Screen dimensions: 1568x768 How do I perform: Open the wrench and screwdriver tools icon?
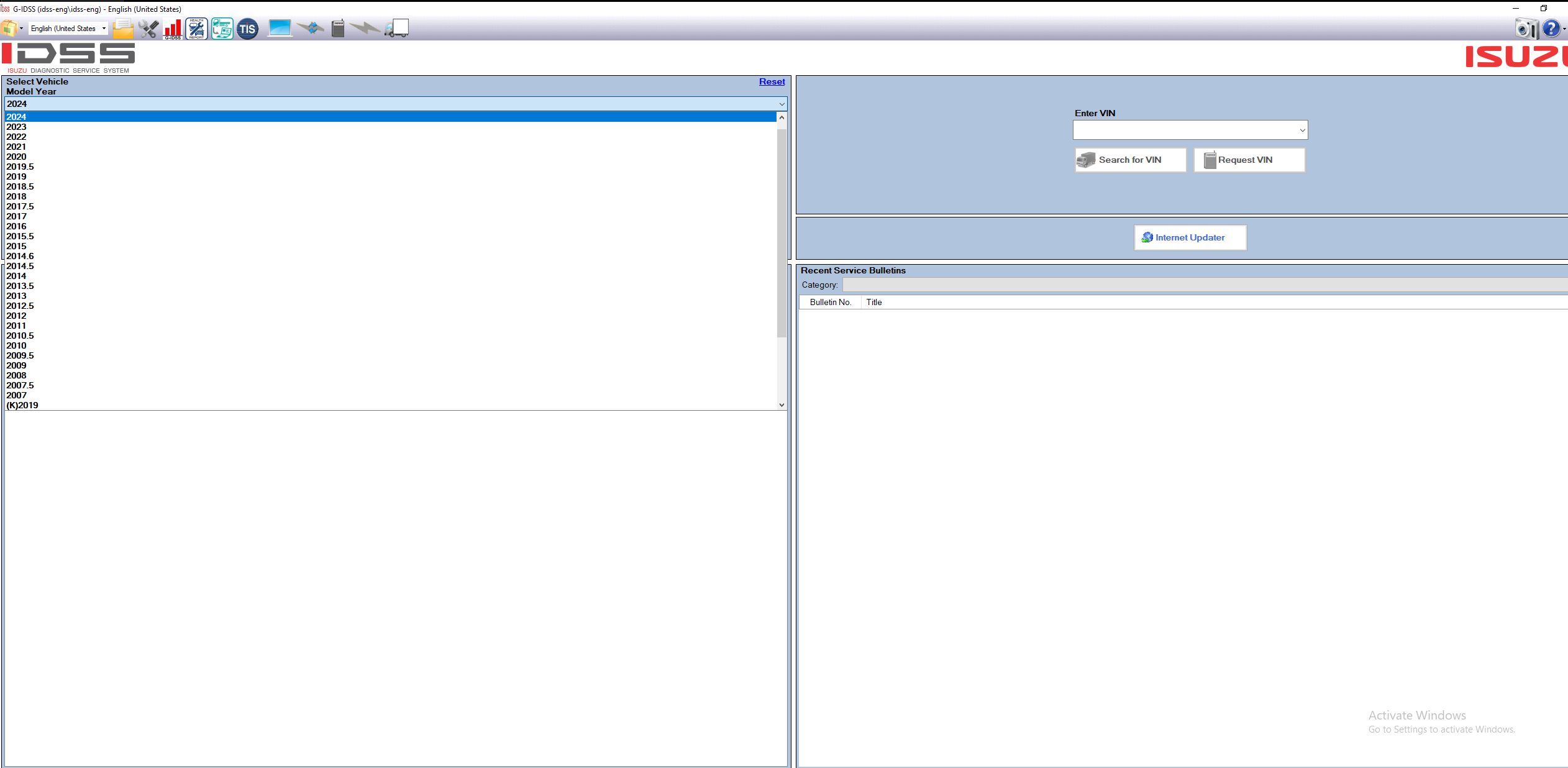pos(148,29)
